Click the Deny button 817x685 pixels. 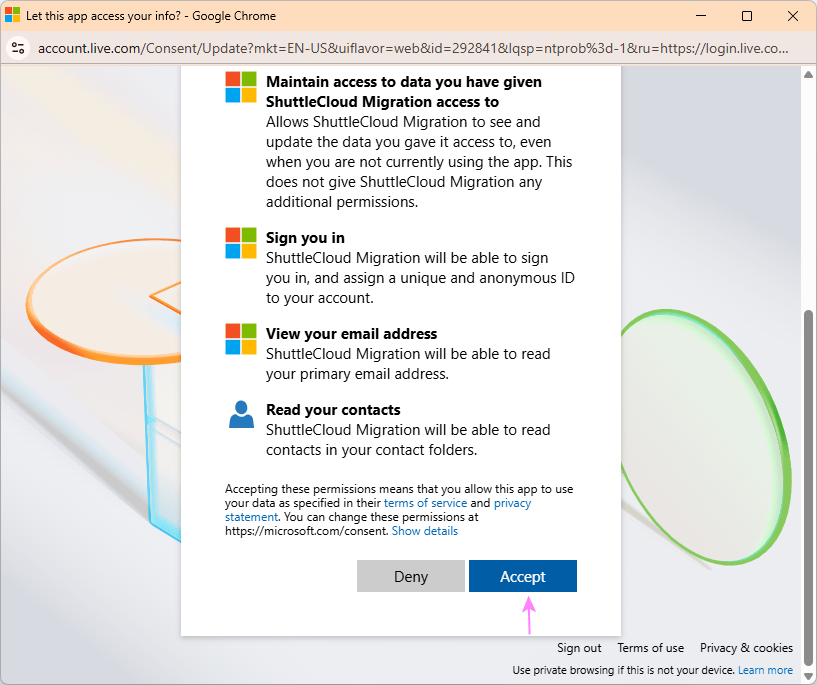tap(411, 576)
